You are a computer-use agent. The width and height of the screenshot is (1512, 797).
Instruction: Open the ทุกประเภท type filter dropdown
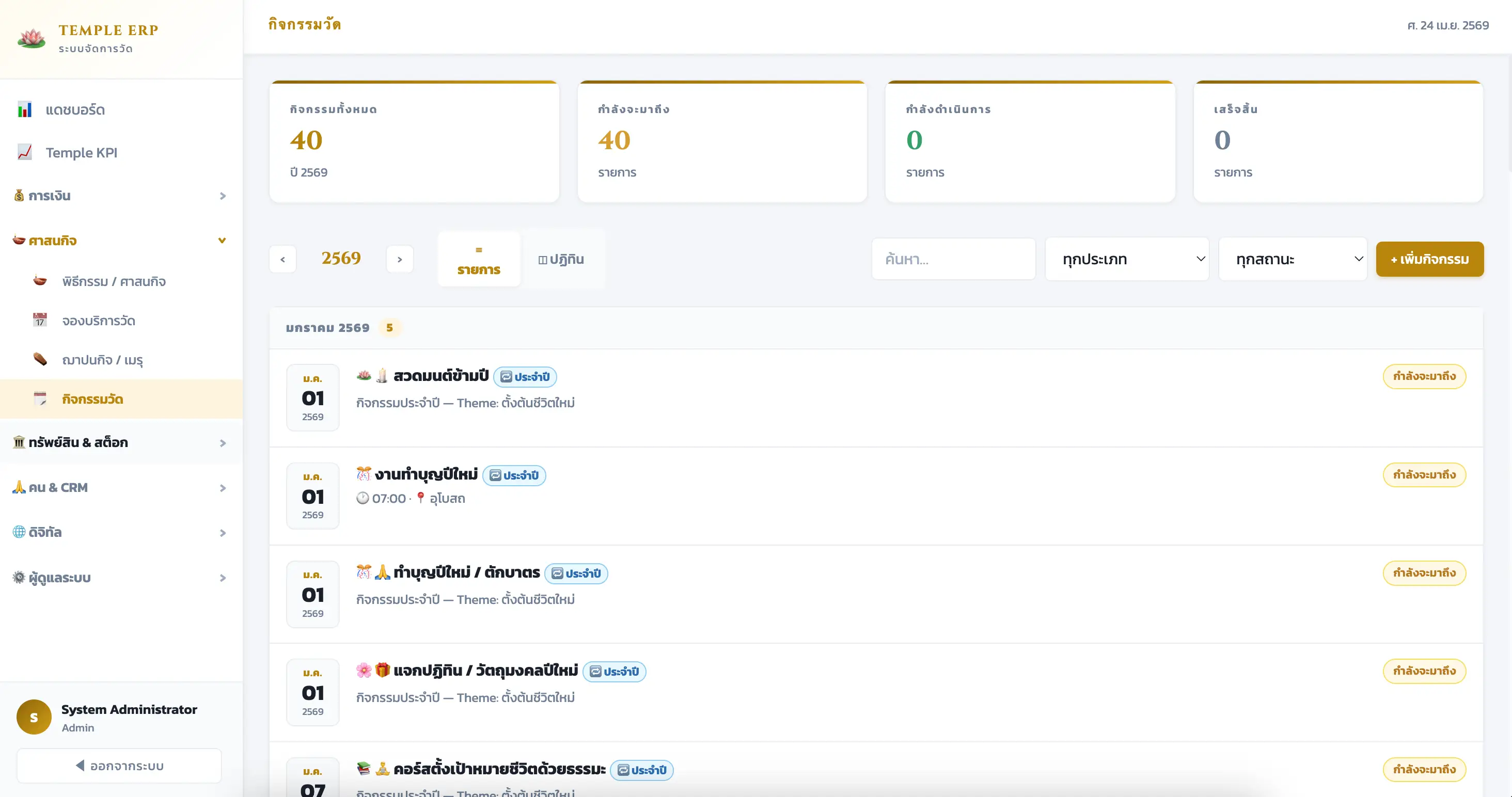[1126, 259]
